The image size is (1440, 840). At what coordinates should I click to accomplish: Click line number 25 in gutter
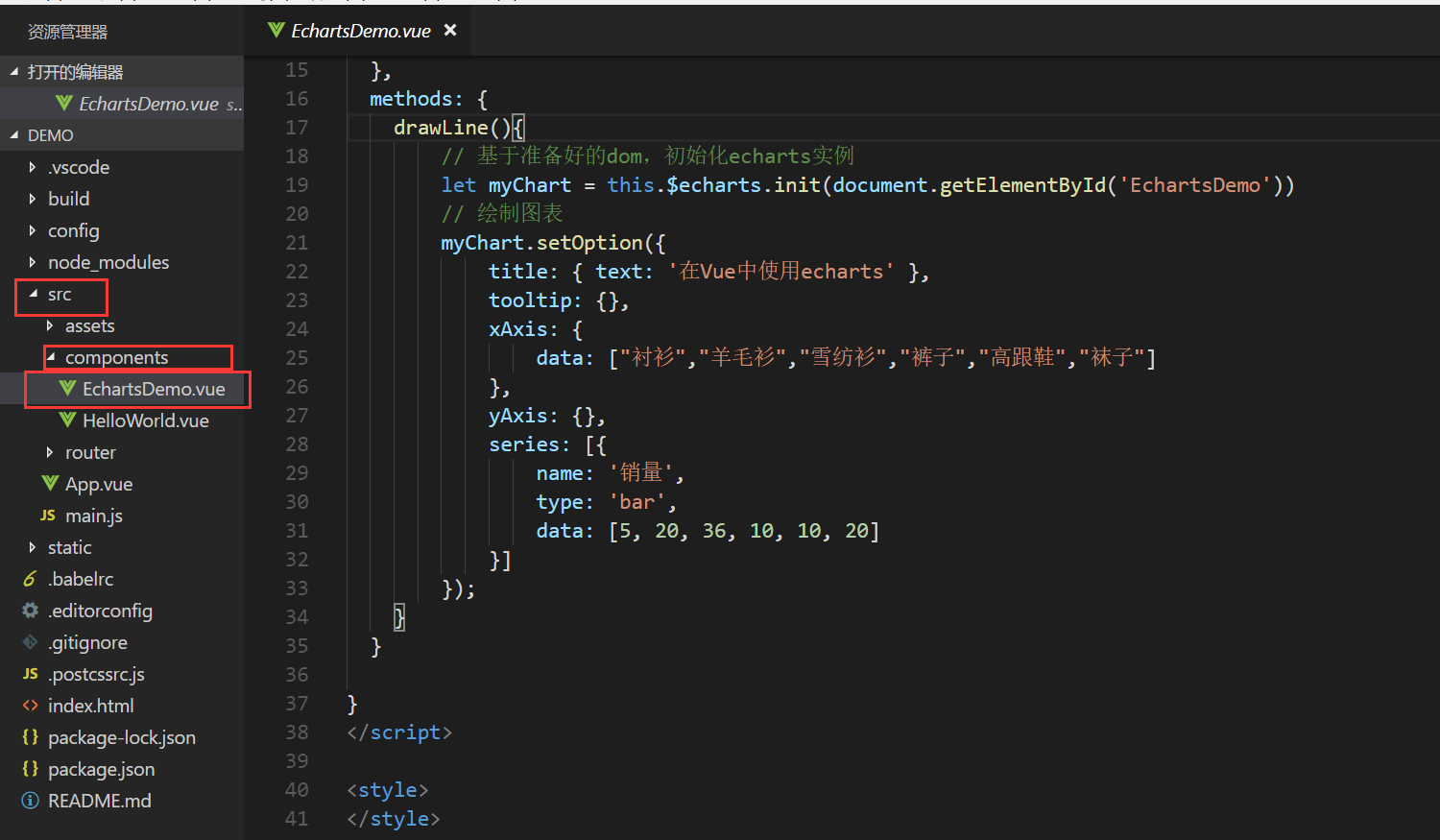(x=297, y=357)
